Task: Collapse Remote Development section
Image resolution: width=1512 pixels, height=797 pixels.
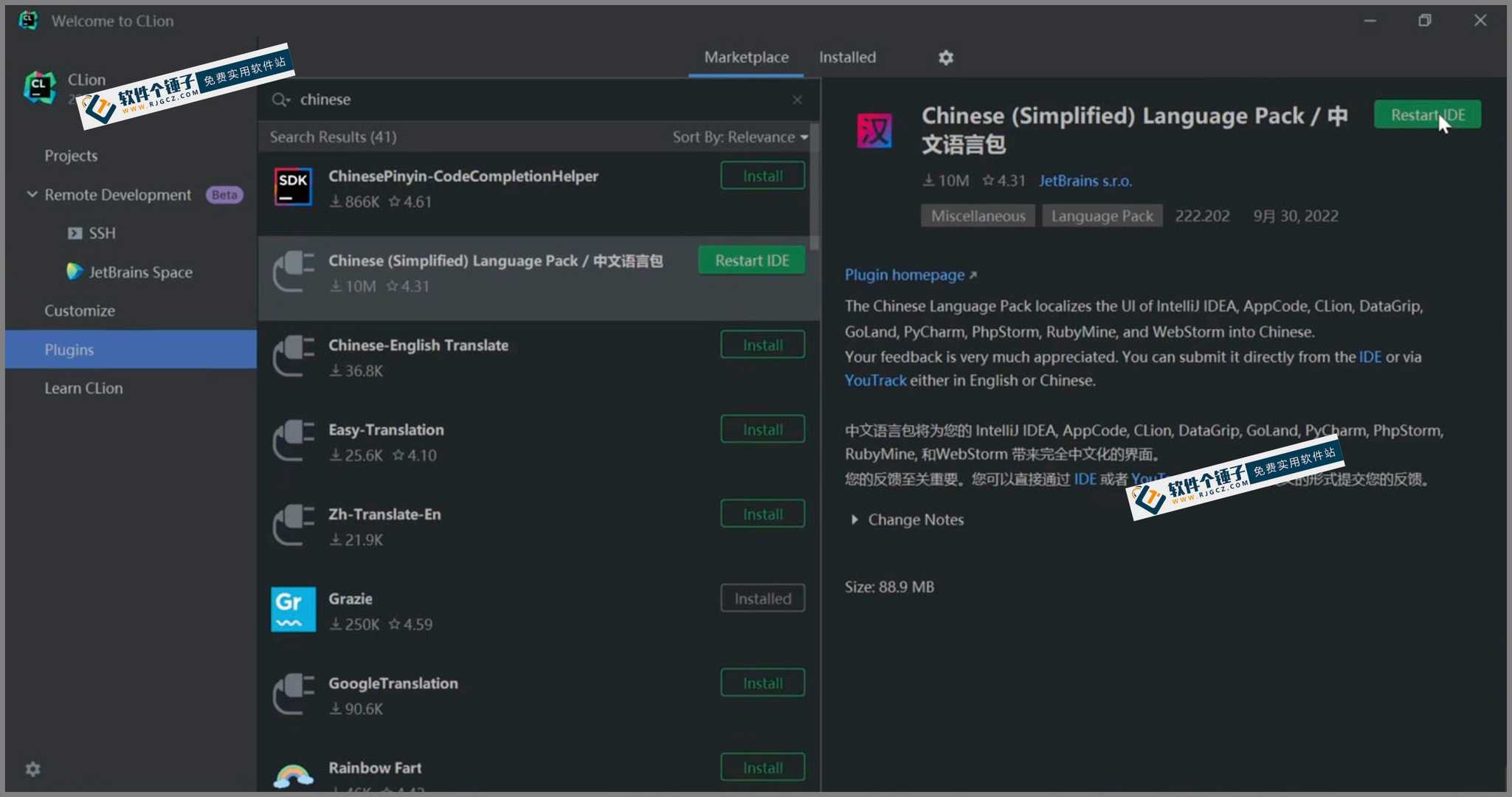Action: pos(32,194)
